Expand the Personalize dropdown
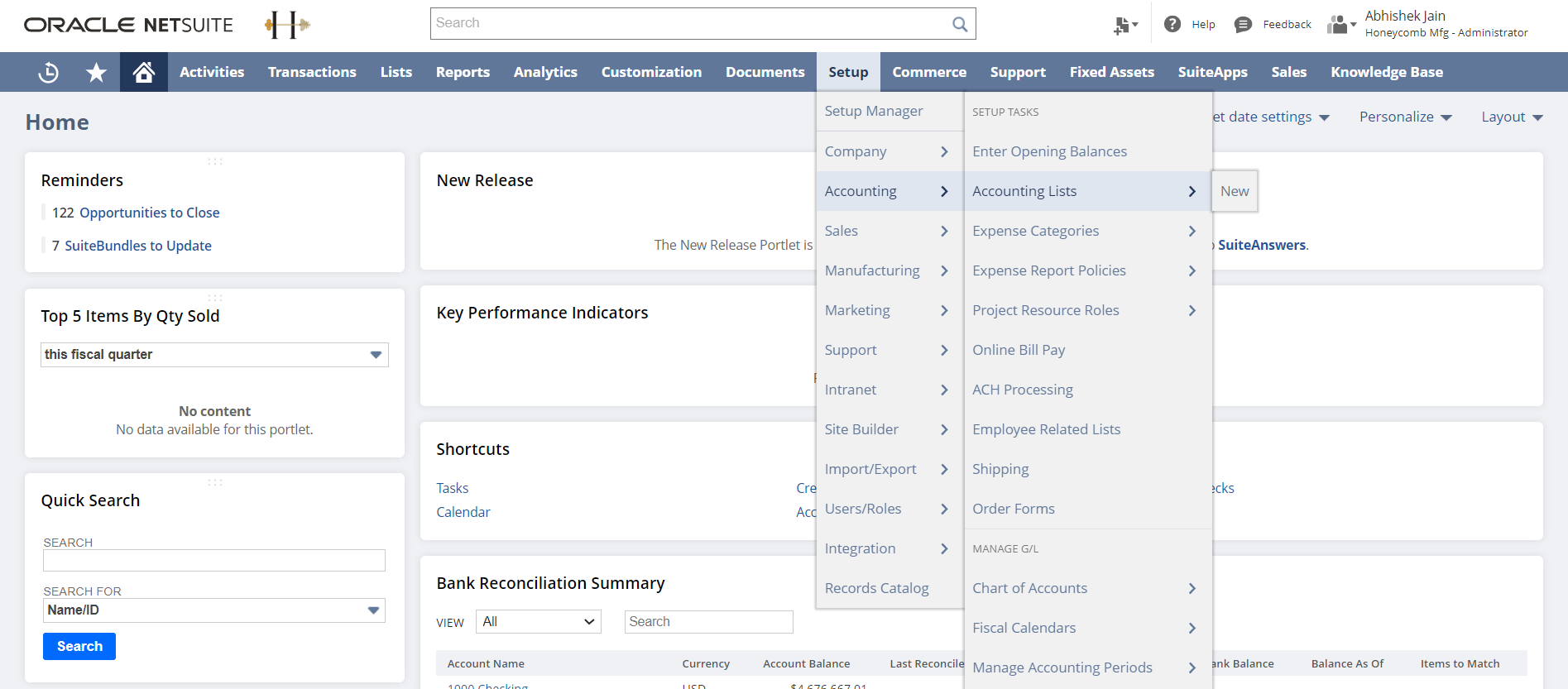 pos(1405,117)
